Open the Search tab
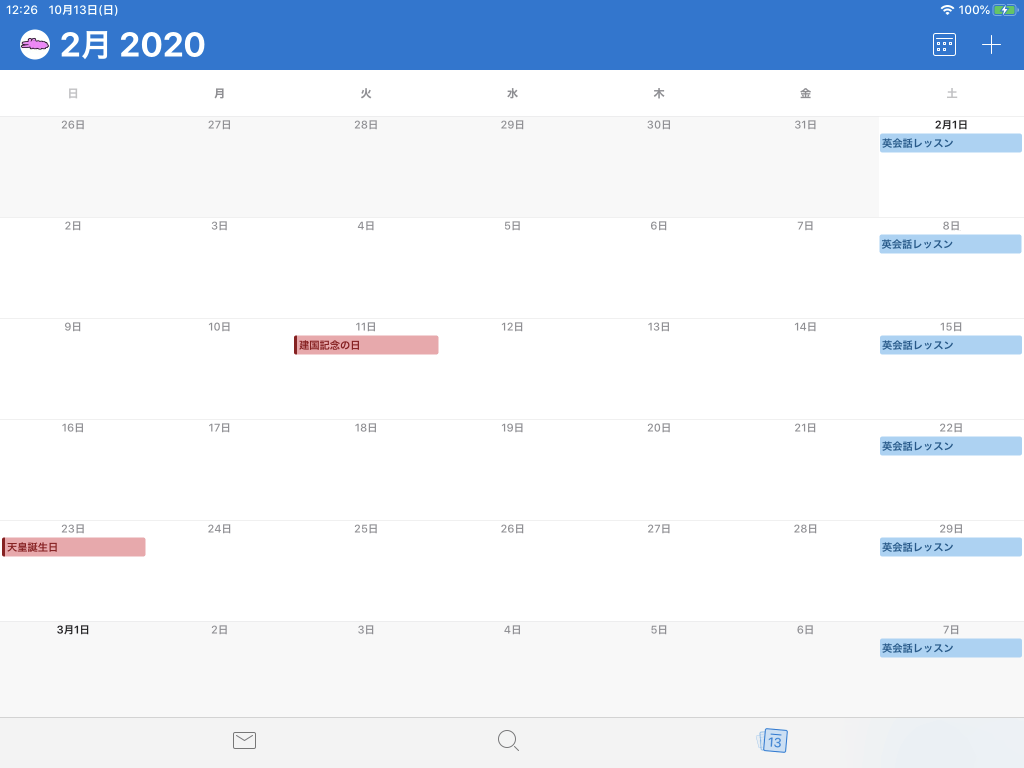The width and height of the screenshot is (1024, 768). (508, 740)
